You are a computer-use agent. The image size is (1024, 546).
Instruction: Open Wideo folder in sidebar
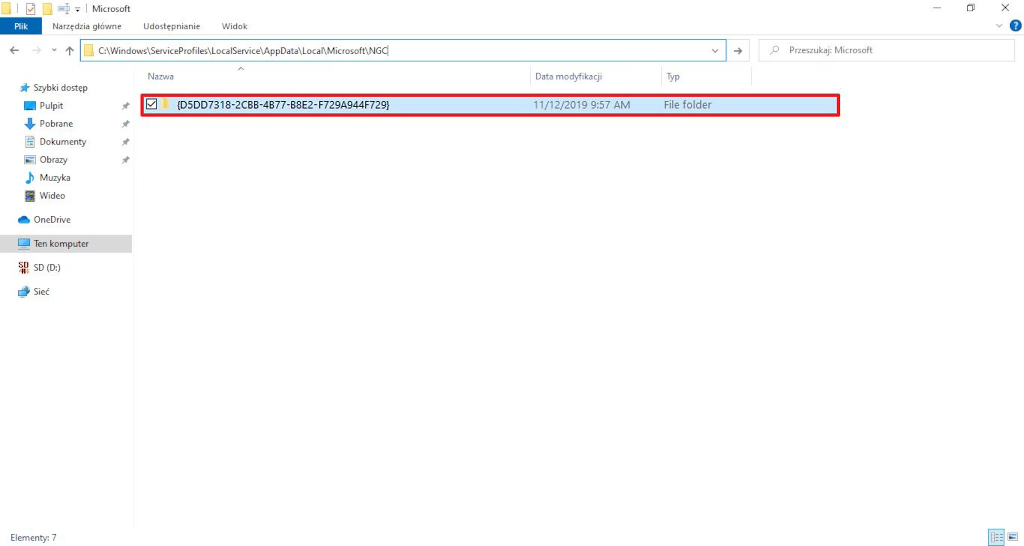(x=52, y=195)
